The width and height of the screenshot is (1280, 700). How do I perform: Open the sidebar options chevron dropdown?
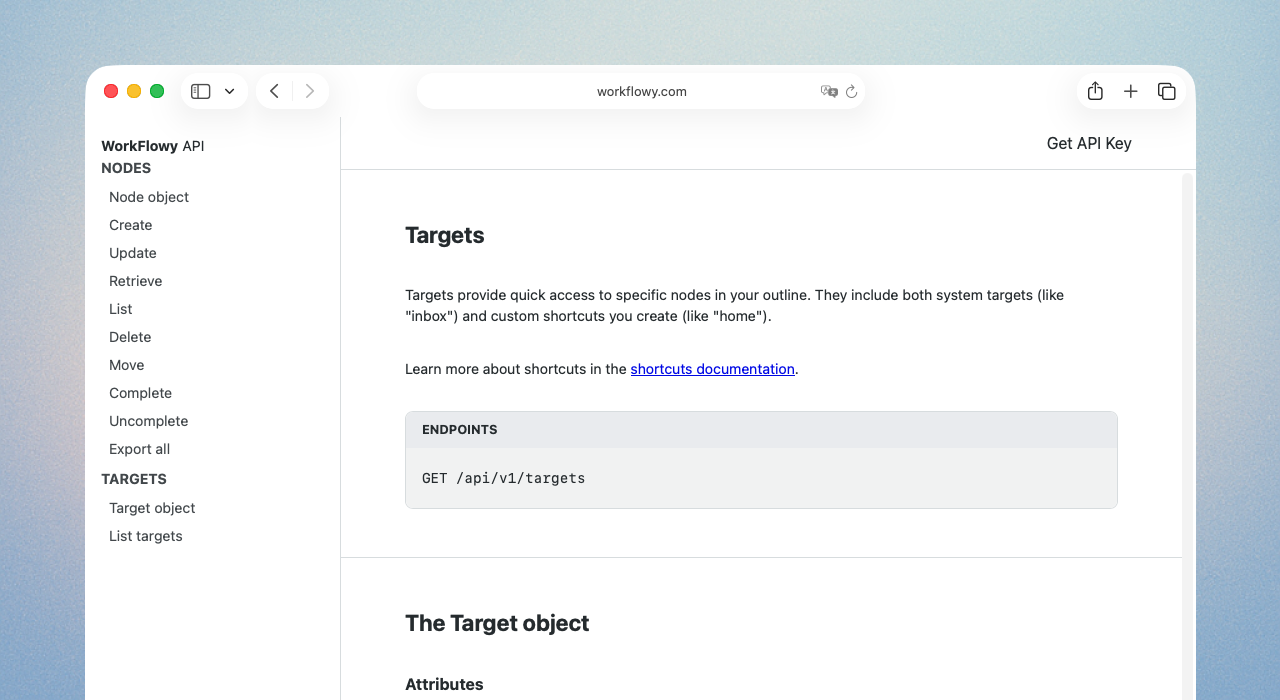(228, 90)
